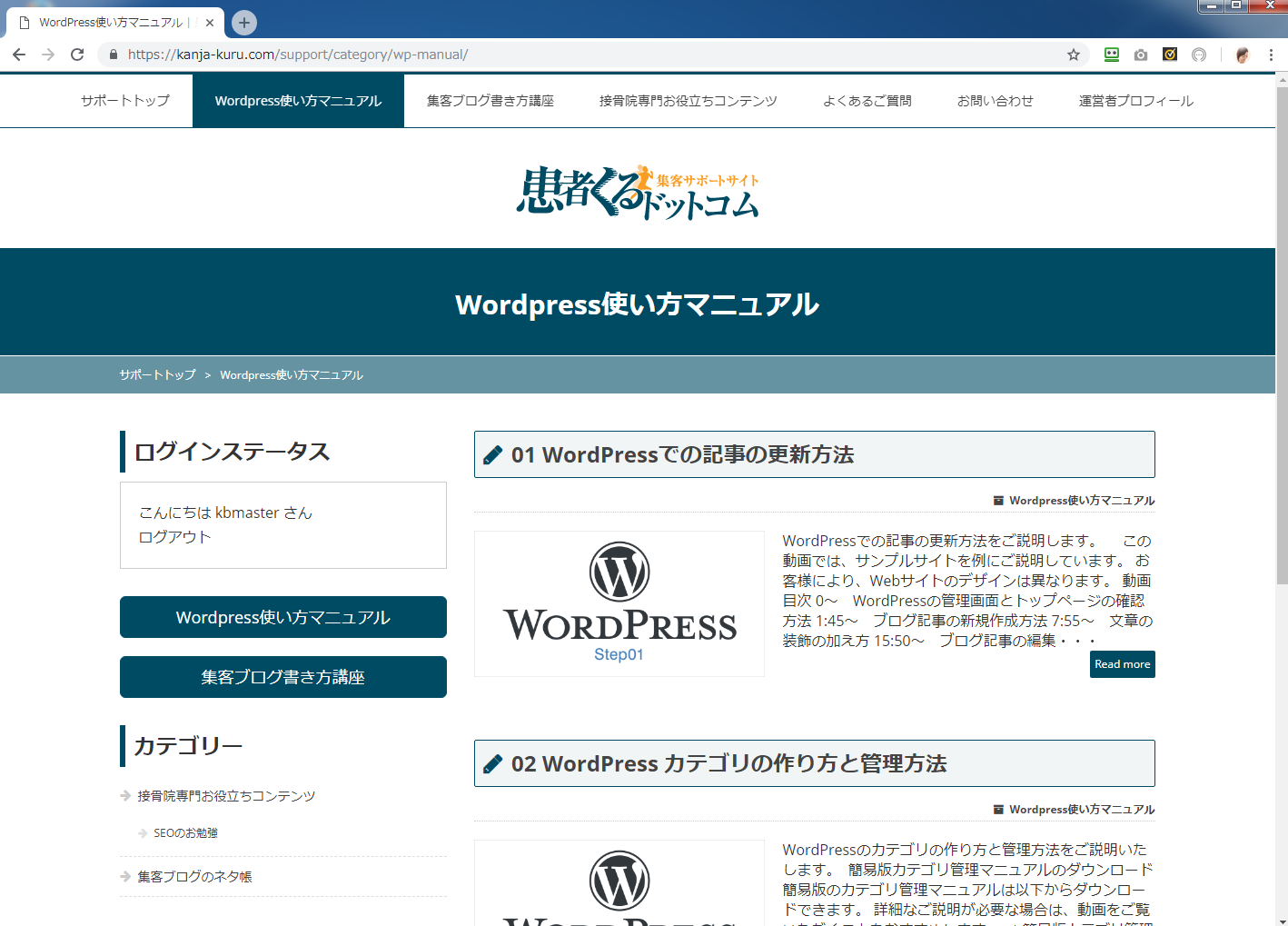Click the Wordpress使い方マニュアル category link under article 02
The width and height of the screenshot is (1288, 926).
click(1082, 810)
